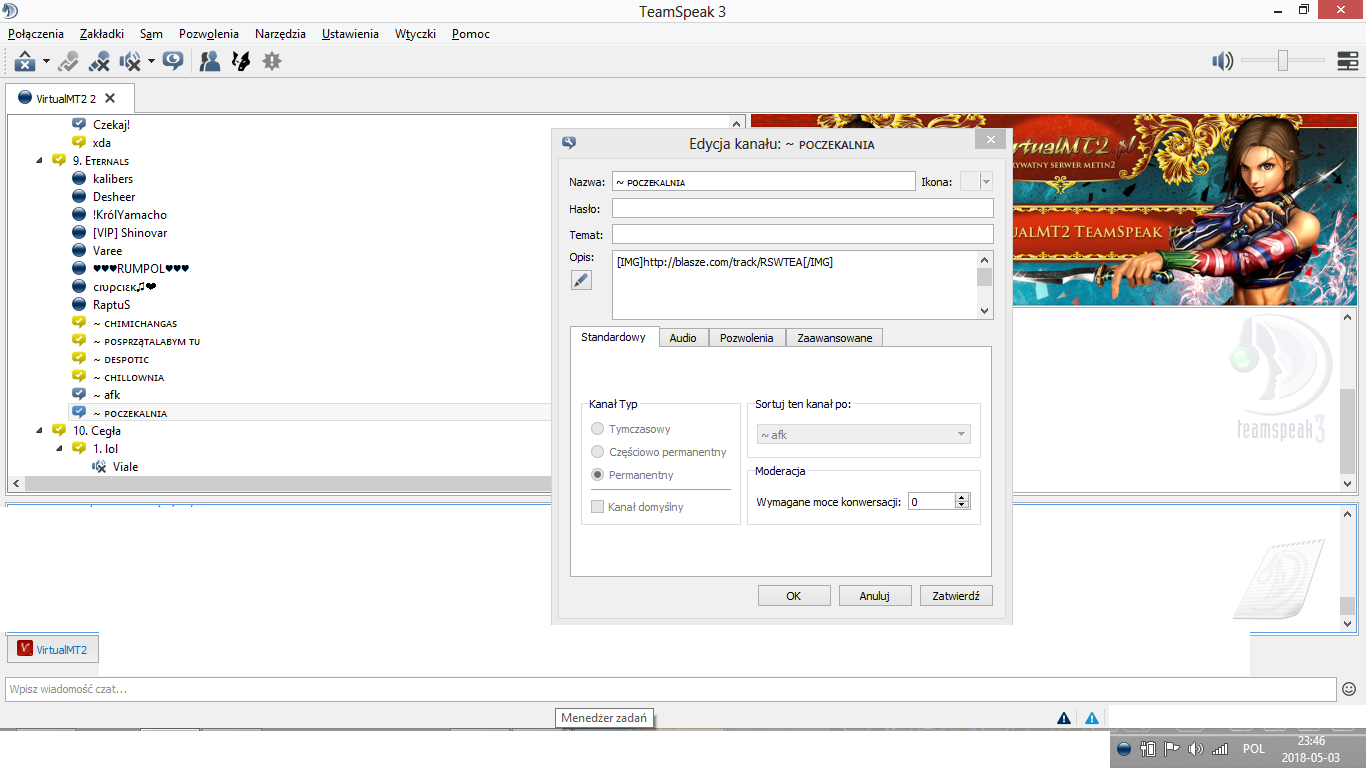Image resolution: width=1366 pixels, height=768 pixels.
Task: Click the VirtualMT2 chat tab at bottom
Action: point(53,649)
